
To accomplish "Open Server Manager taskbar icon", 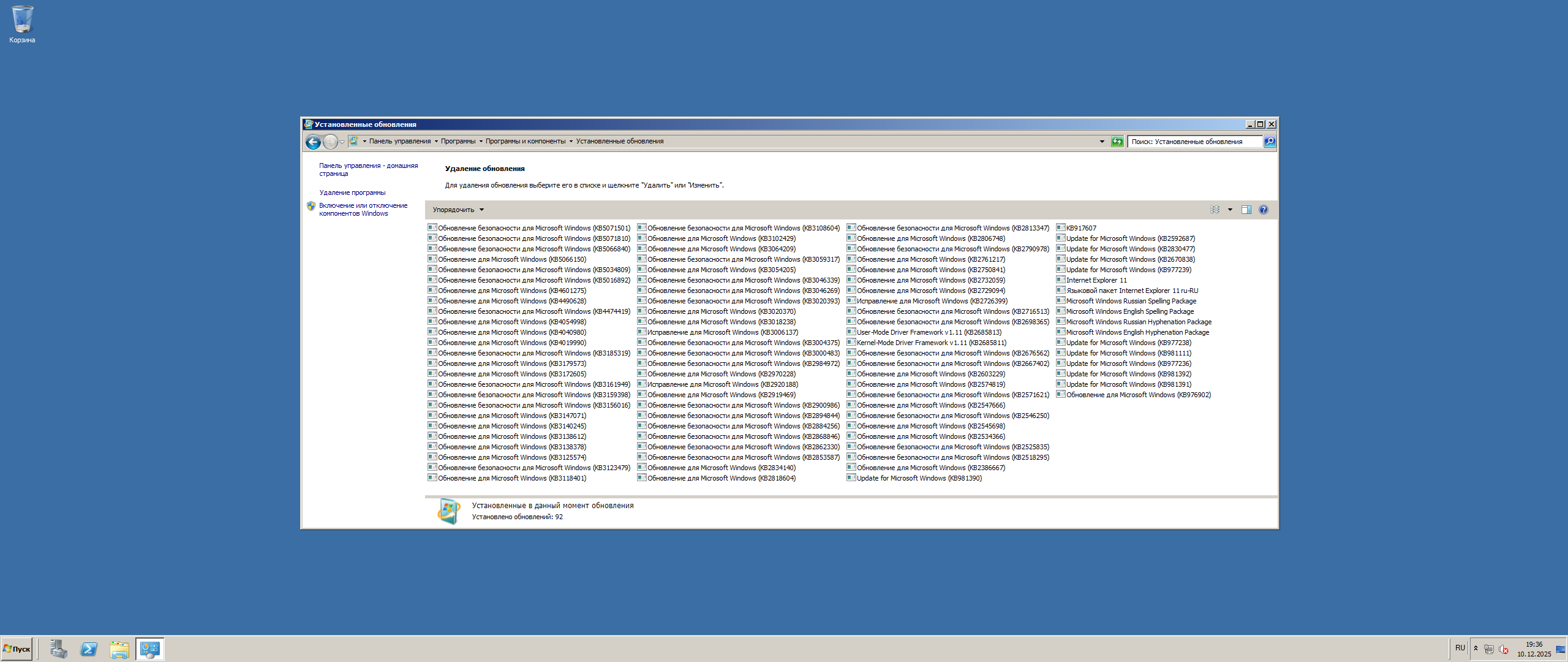I will click(x=59, y=649).
